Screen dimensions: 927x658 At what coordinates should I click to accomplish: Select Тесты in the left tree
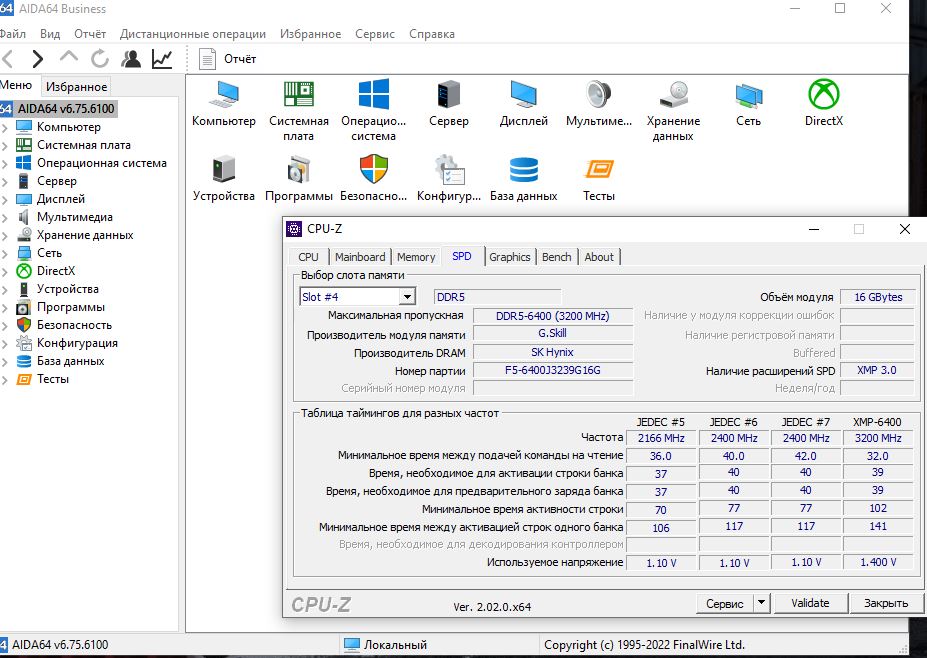[53, 379]
